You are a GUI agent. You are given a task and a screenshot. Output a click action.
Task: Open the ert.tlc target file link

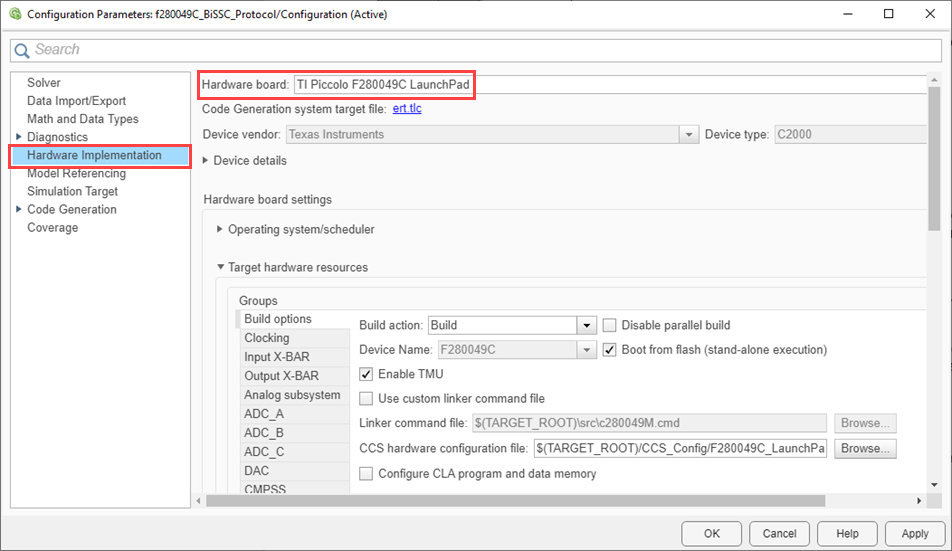(x=407, y=109)
